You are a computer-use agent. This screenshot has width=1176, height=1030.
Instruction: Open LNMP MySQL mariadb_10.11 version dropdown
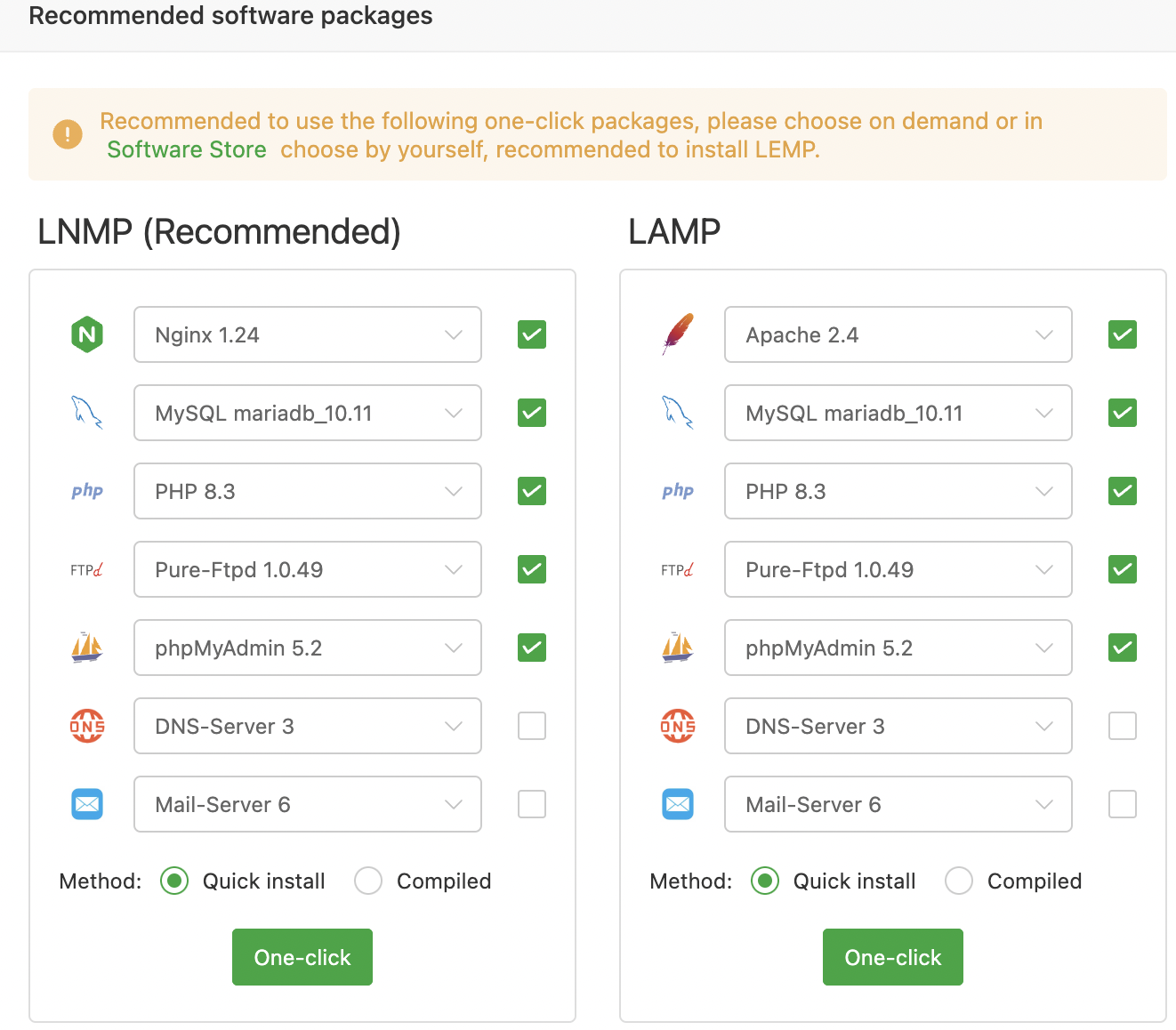308,413
